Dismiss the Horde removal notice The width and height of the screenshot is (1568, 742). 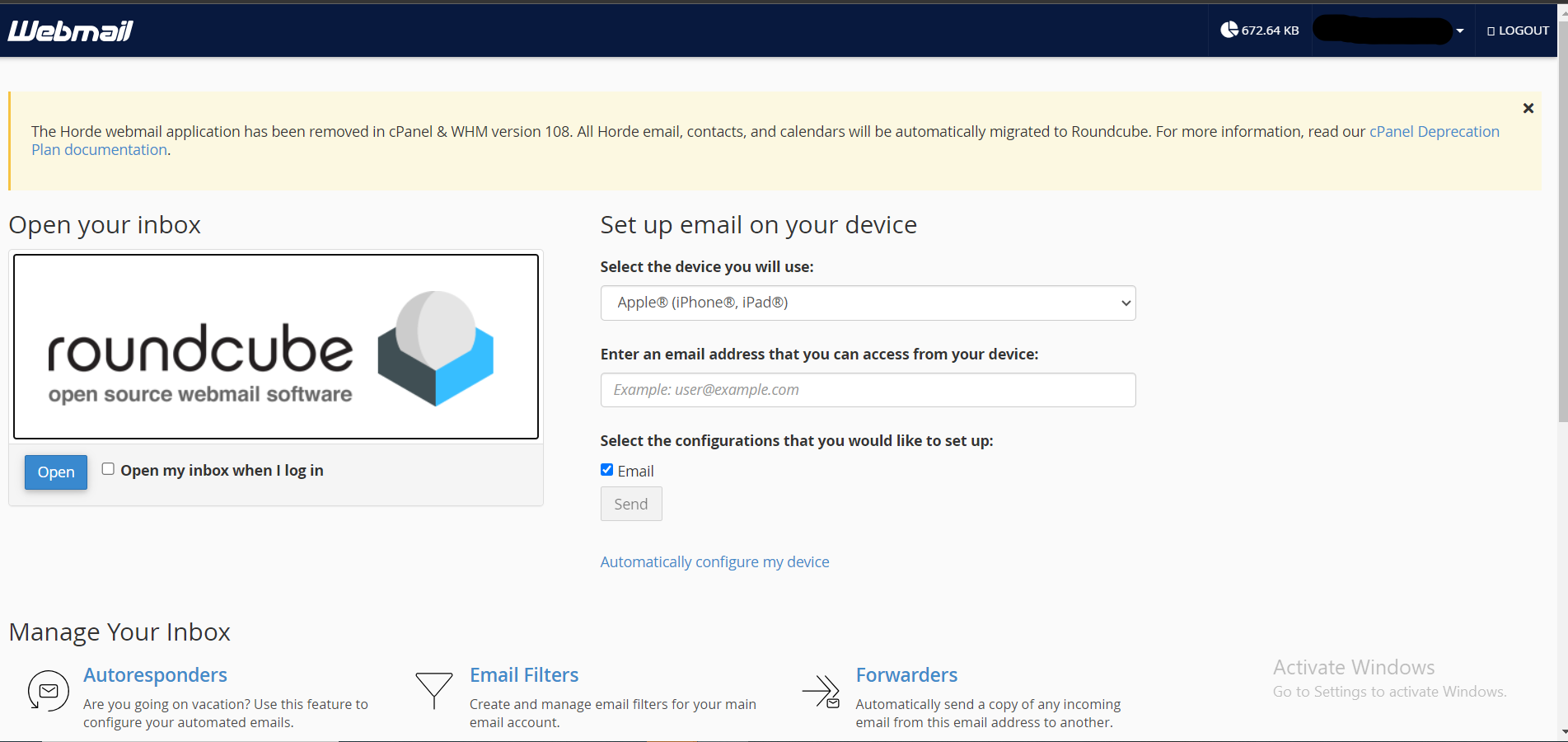[1528, 108]
